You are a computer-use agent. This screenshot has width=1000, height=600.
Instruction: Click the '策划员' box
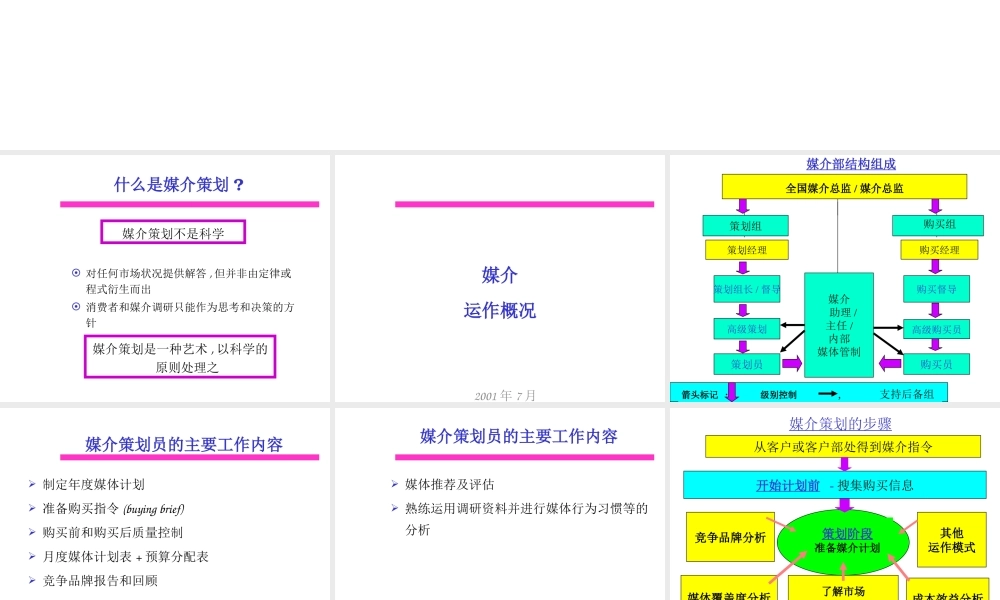(x=747, y=364)
